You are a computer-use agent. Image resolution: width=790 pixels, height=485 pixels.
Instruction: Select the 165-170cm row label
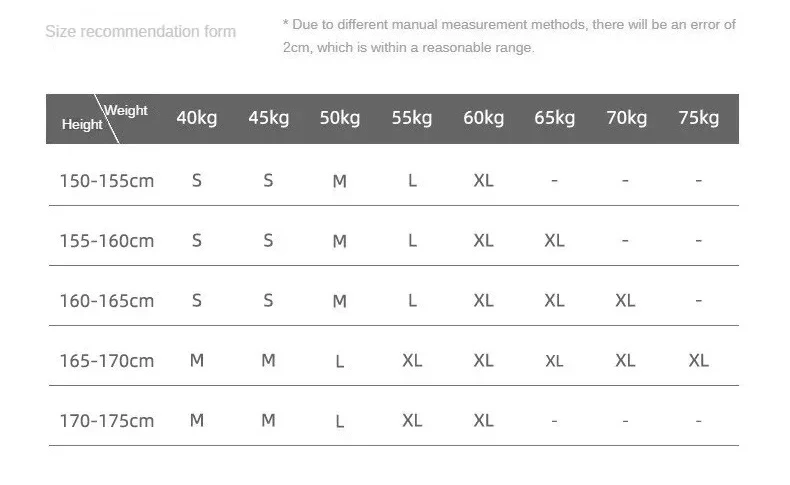107,361
